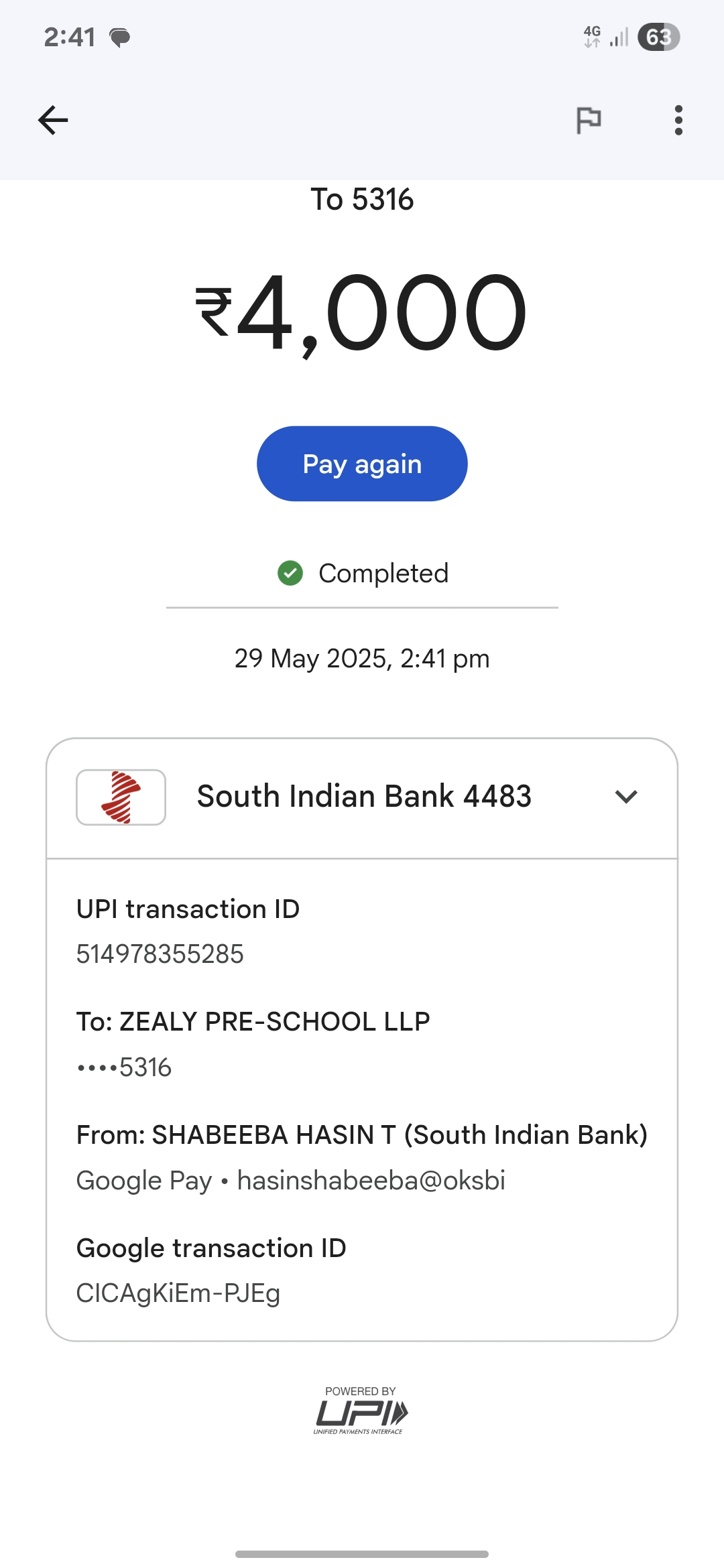Tap the hasinshabeeba@oksbi UPI address
The height and width of the screenshot is (1568, 724).
(371, 1180)
